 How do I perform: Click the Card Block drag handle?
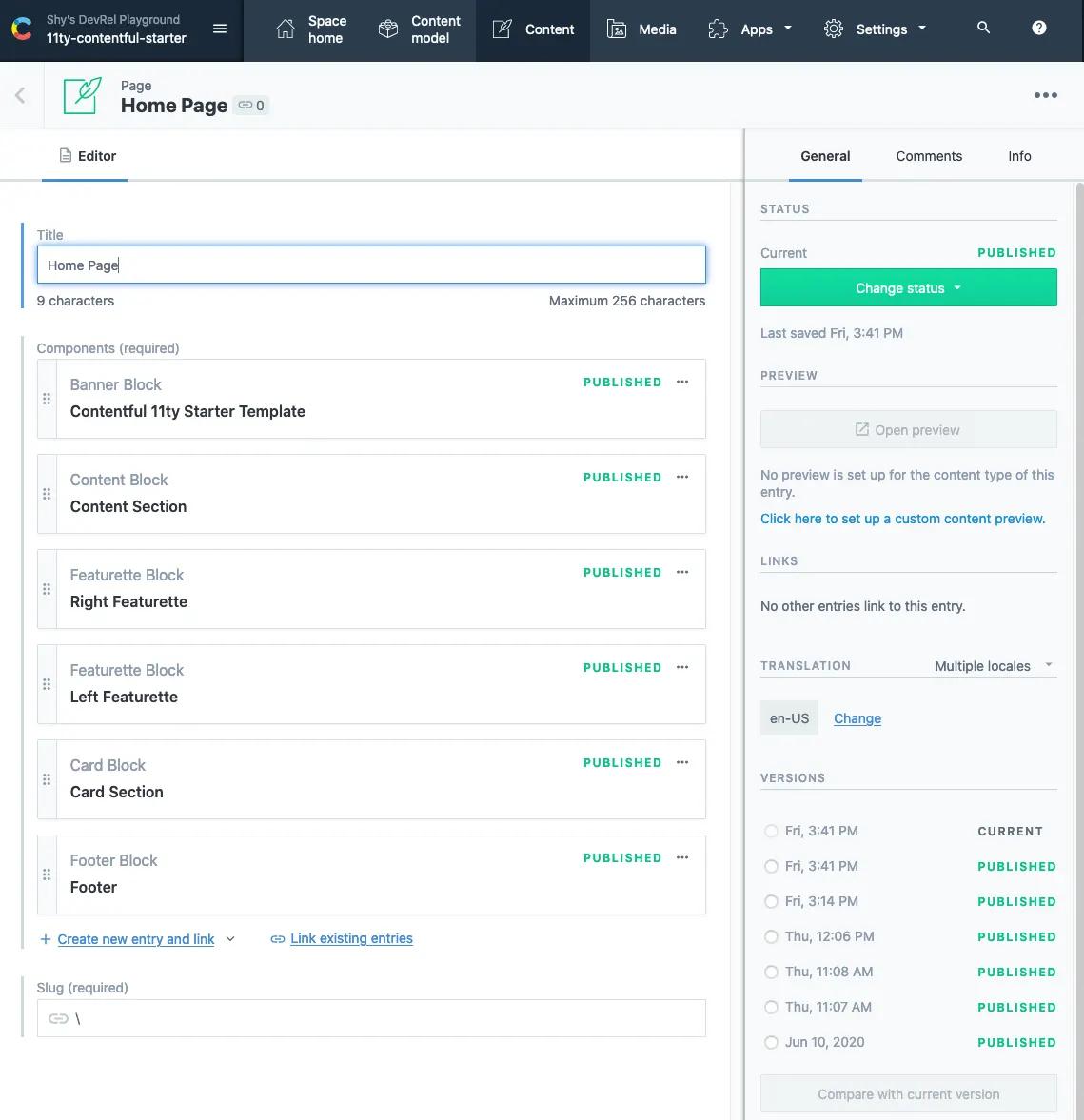tap(47, 779)
